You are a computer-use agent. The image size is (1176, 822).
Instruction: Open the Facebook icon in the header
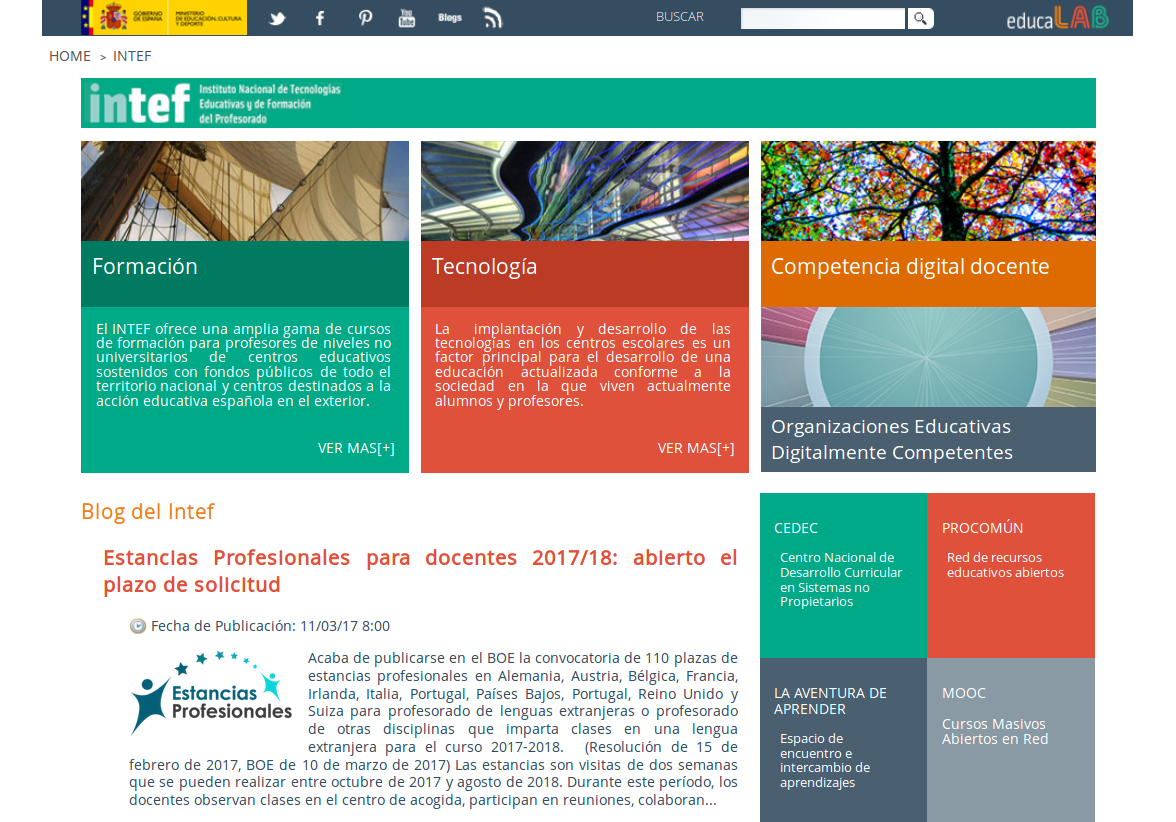(x=319, y=17)
